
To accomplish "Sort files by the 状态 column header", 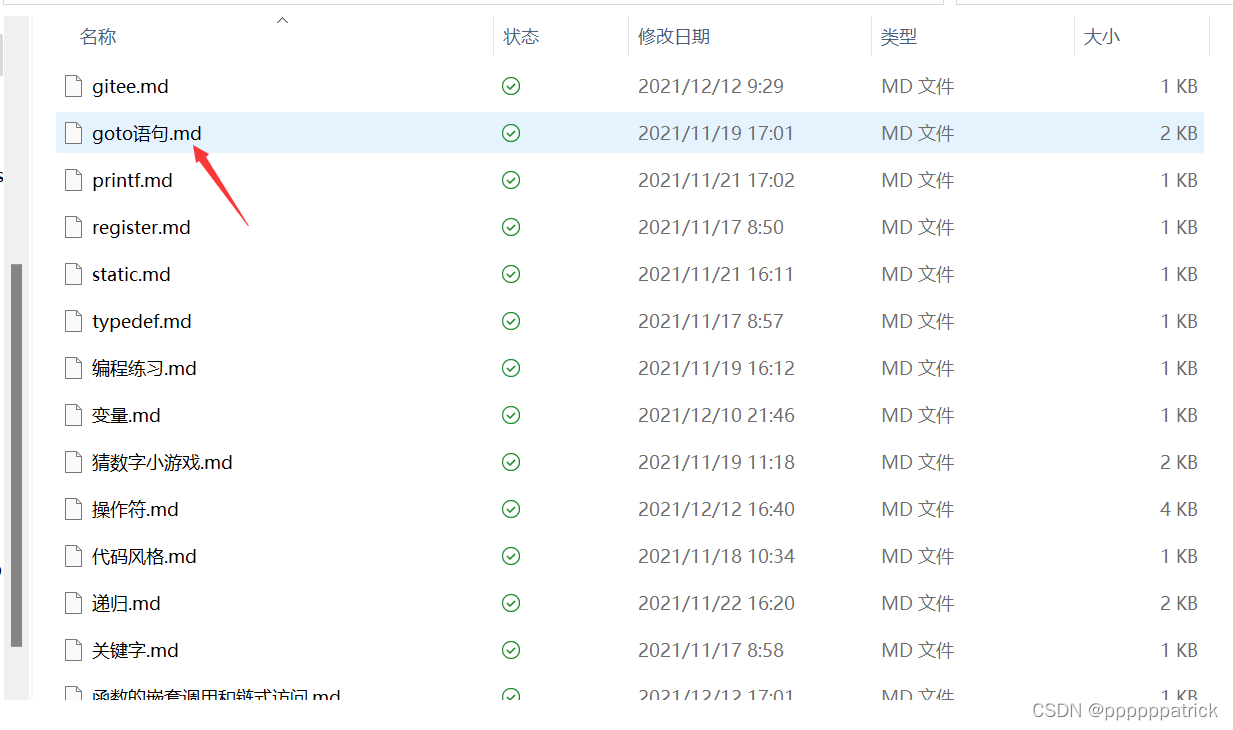I will (x=521, y=37).
